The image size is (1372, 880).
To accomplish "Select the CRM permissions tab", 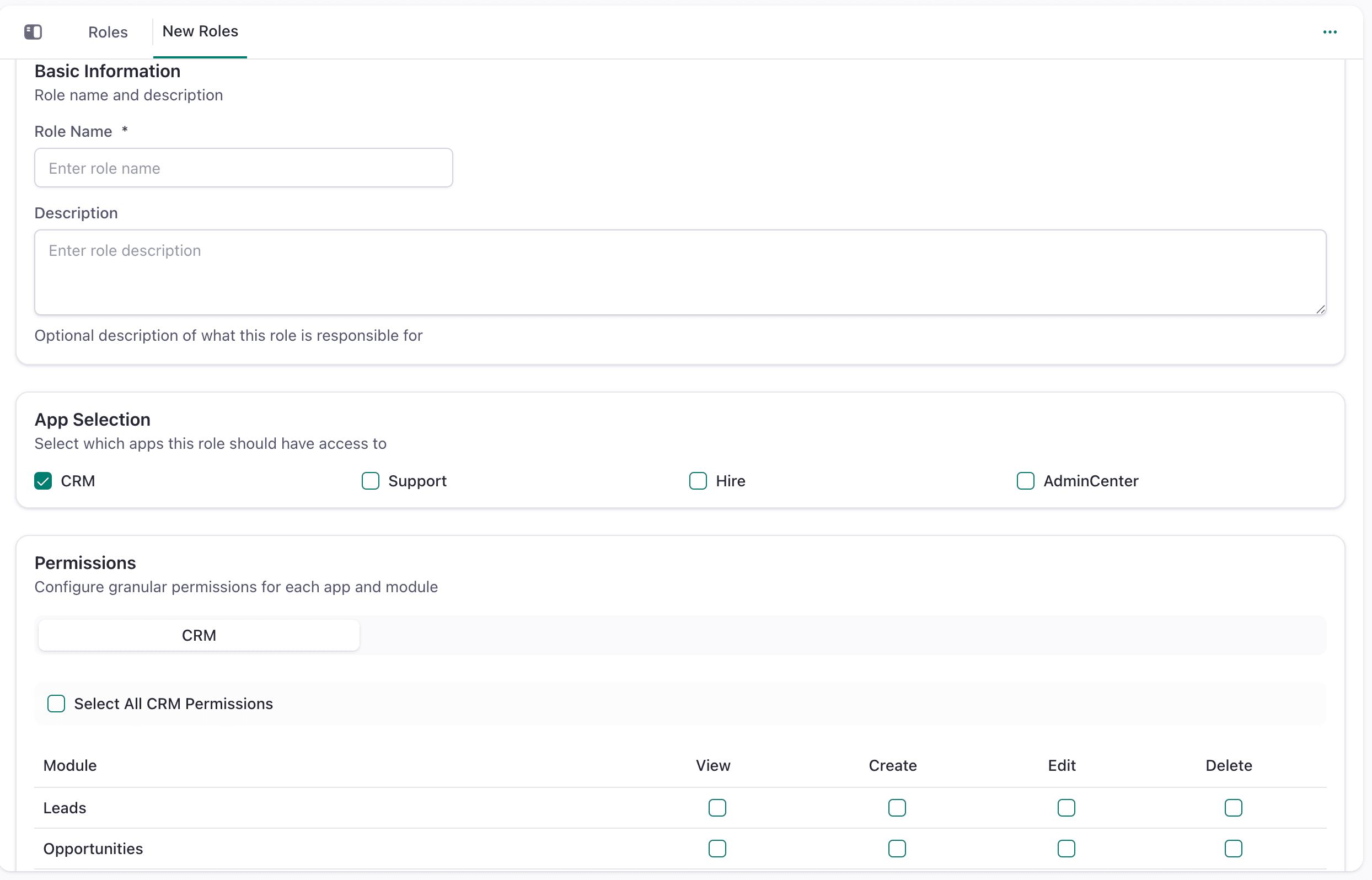I will click(199, 635).
